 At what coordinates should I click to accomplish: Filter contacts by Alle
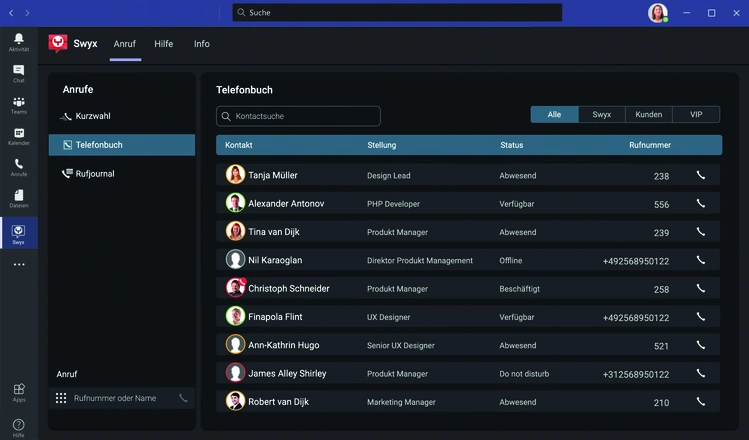pos(554,115)
